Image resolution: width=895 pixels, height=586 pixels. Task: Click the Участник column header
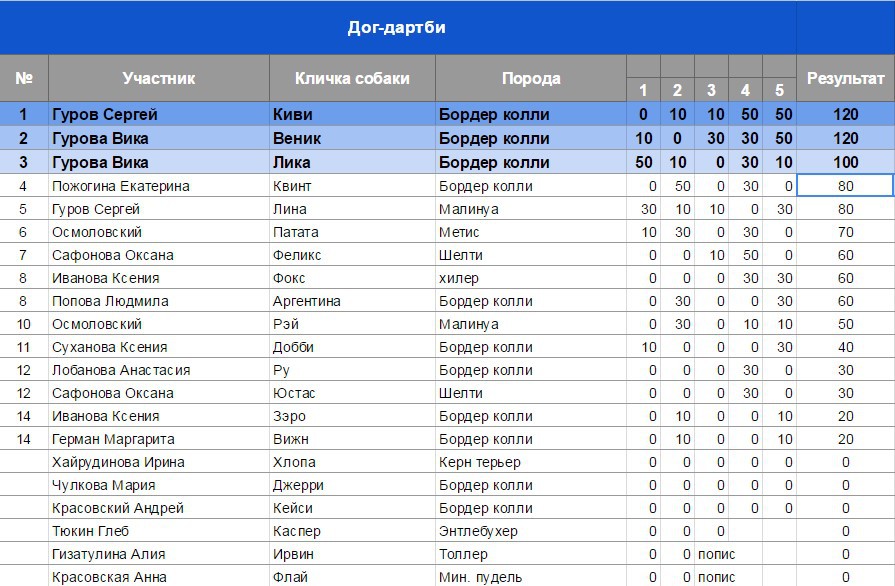point(159,78)
